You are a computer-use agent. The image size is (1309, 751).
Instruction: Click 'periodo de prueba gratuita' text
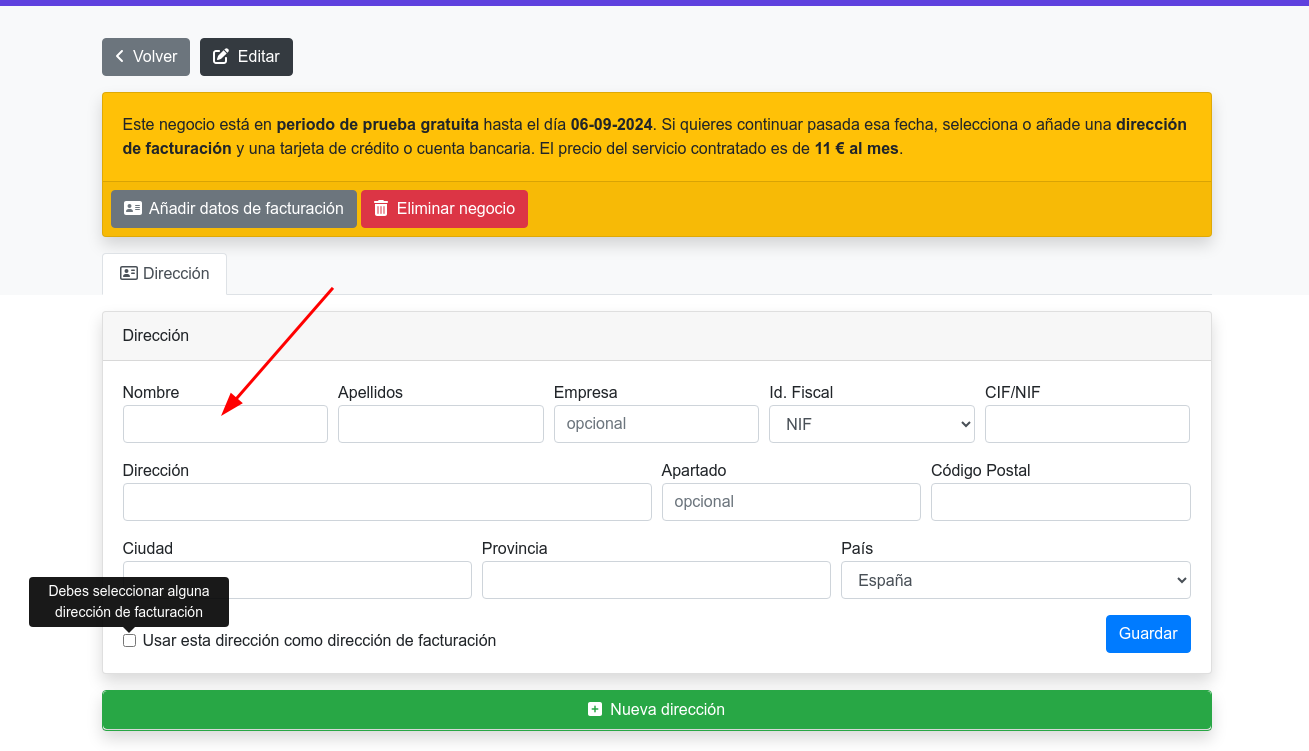(x=377, y=125)
